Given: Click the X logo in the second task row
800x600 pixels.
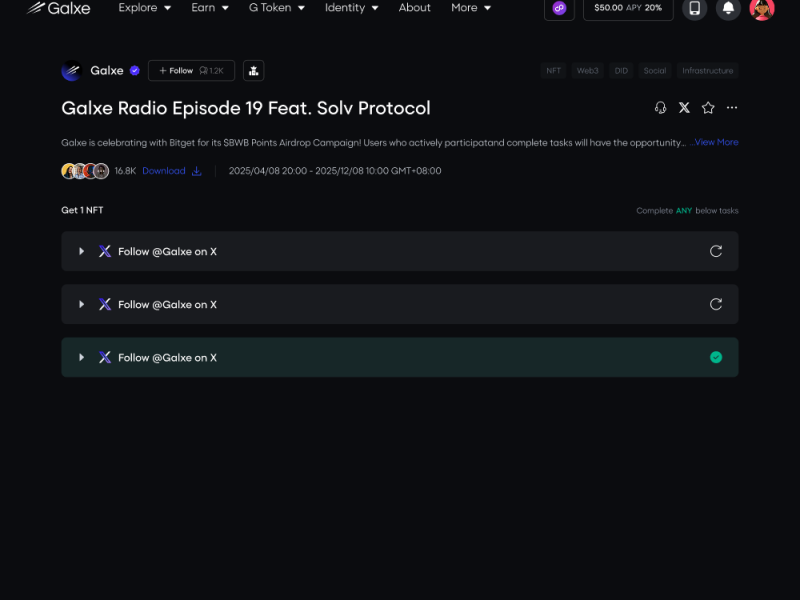Looking at the screenshot, I should (105, 304).
